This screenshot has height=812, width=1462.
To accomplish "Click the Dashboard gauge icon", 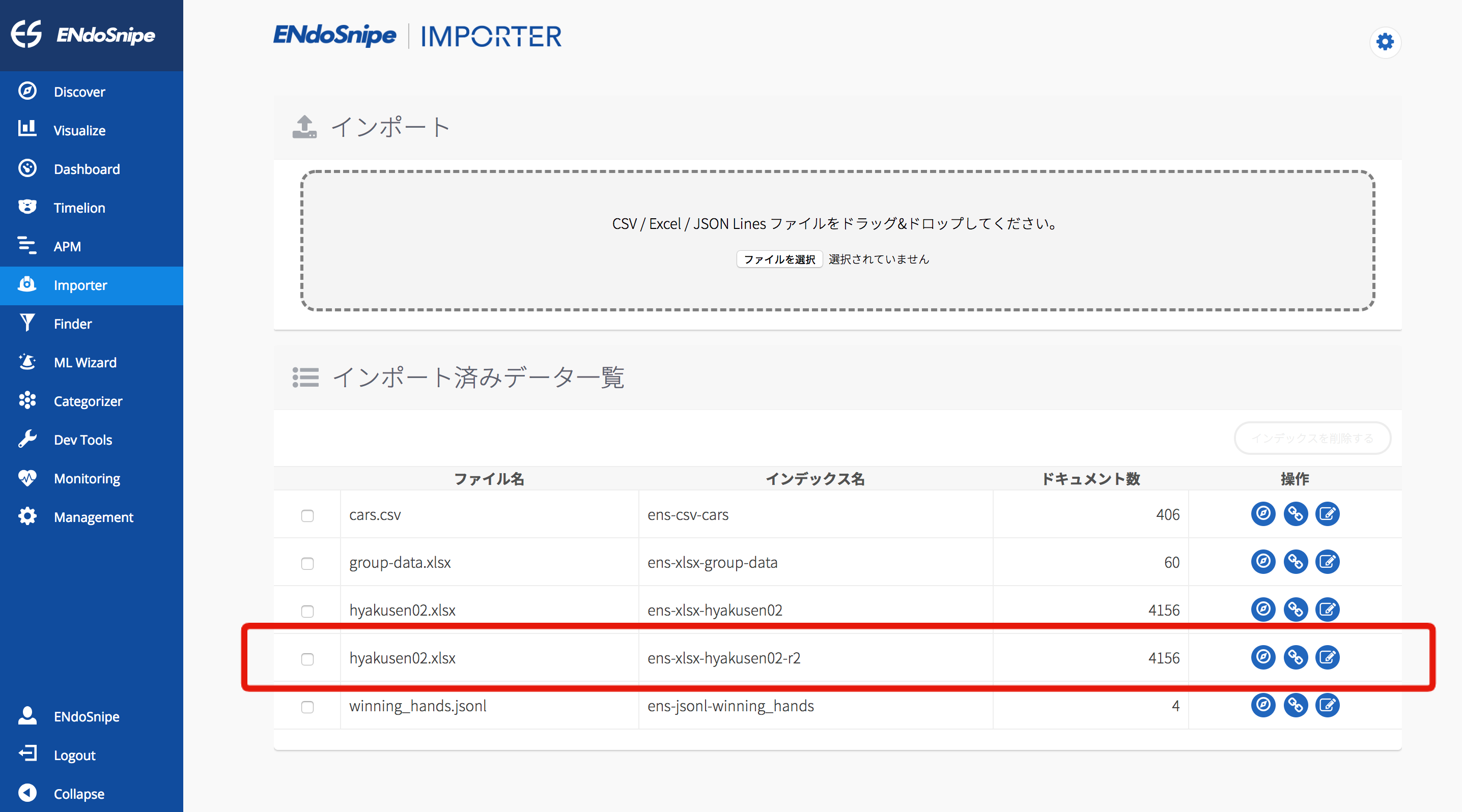I will click(27, 168).
